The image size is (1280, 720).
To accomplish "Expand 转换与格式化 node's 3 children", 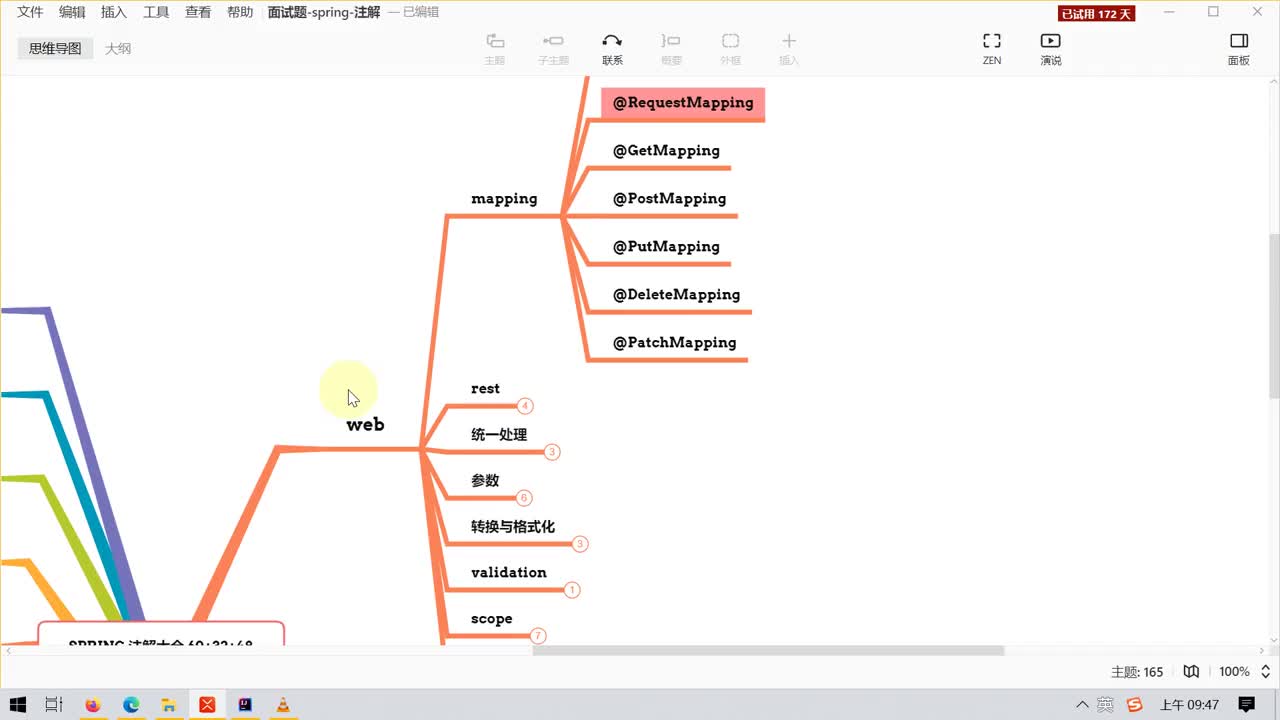I will pos(580,544).
